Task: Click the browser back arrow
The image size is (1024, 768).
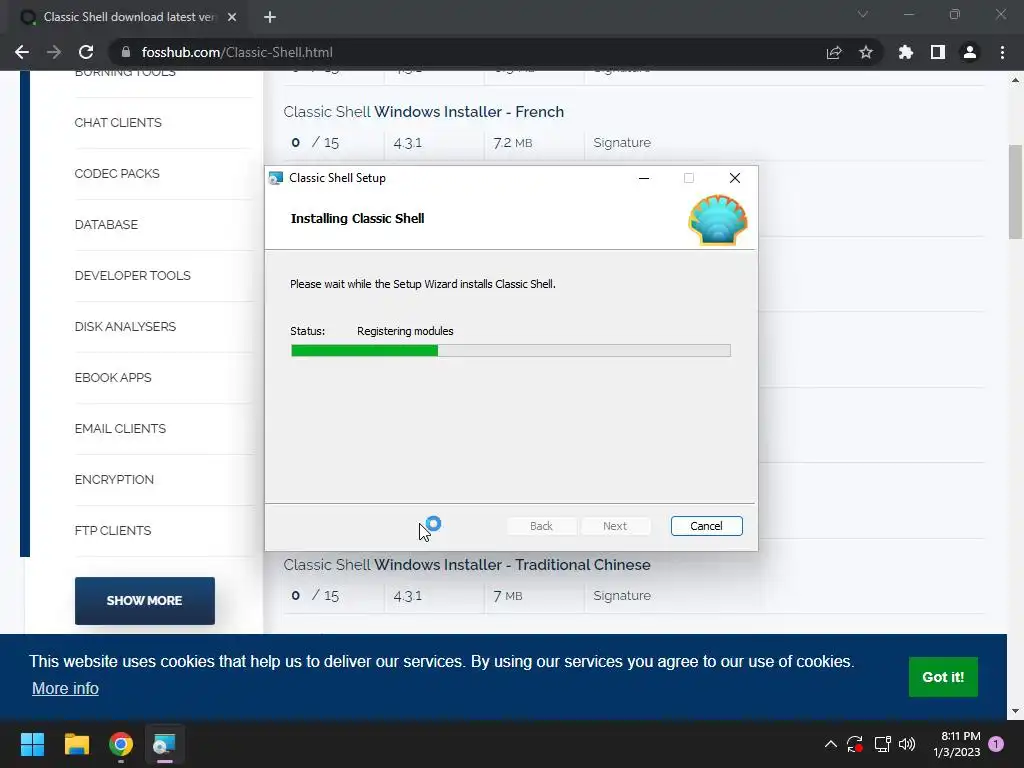Action: click(22, 52)
